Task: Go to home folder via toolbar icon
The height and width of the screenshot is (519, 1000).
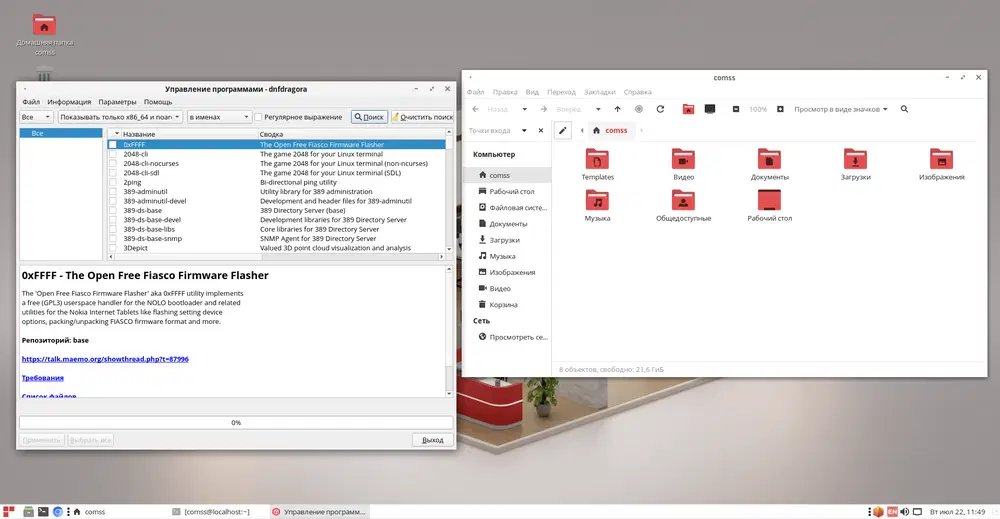Action: [688, 109]
